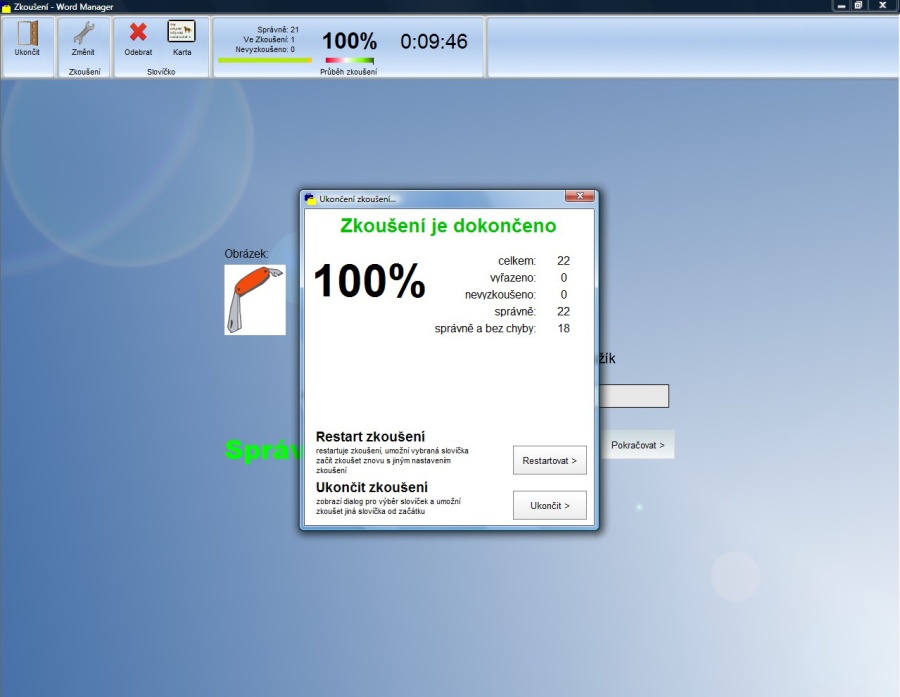Click the large 100% result in dialog
This screenshot has height=697, width=900.
tap(369, 282)
